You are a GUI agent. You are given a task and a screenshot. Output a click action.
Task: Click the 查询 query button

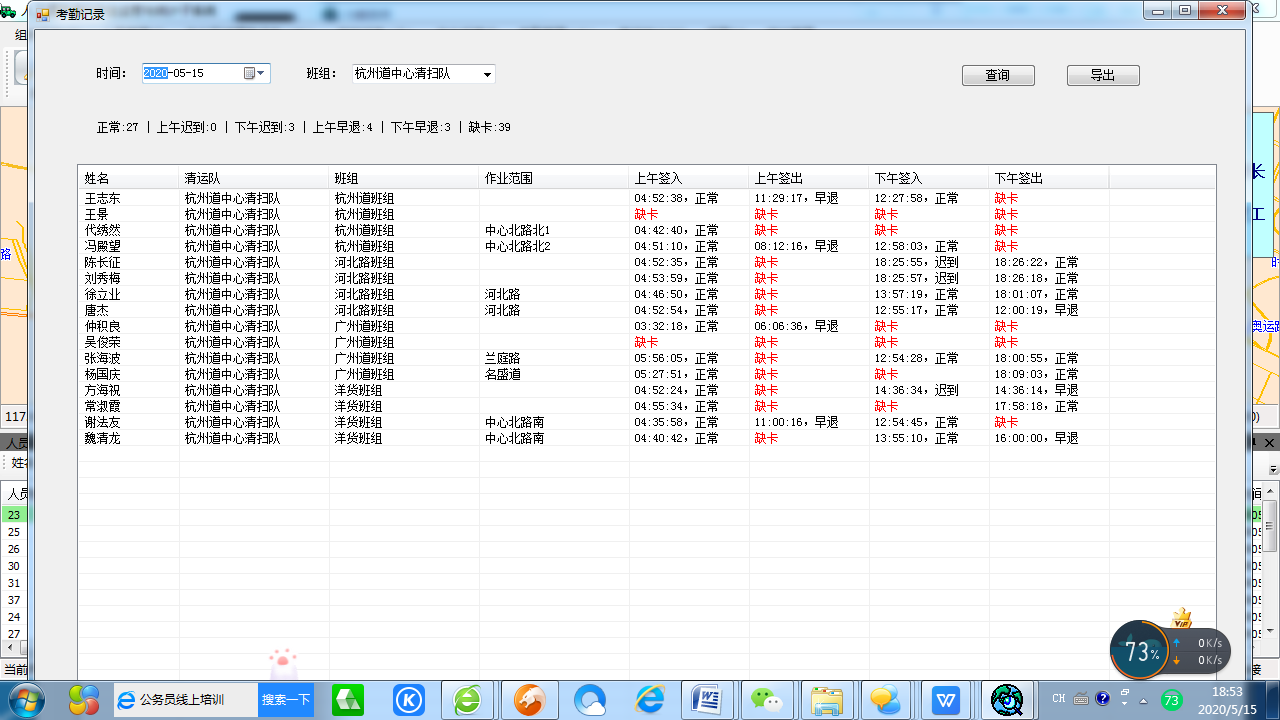pyautogui.click(x=997, y=75)
